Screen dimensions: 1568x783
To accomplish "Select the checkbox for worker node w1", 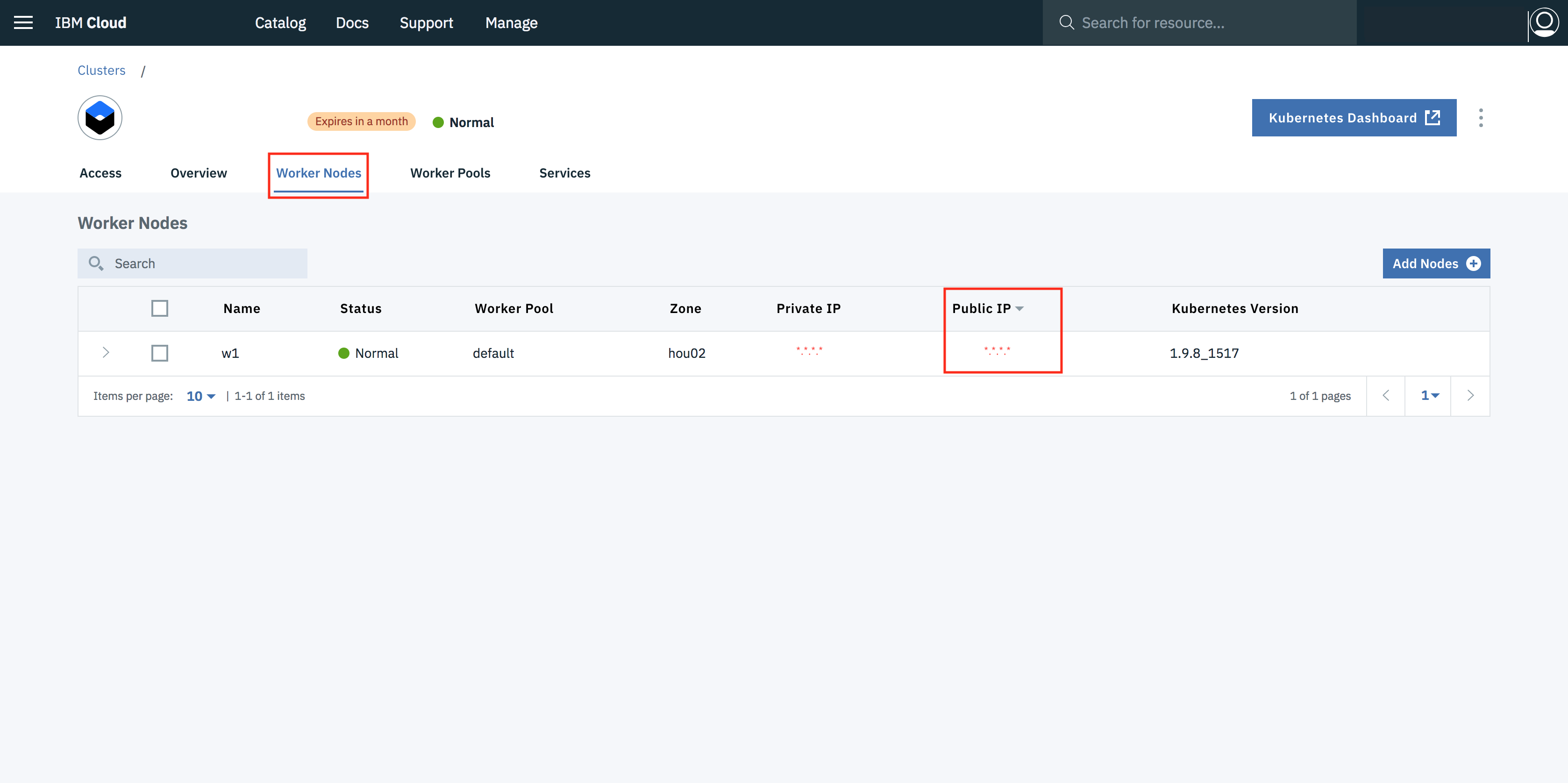I will pos(159,353).
